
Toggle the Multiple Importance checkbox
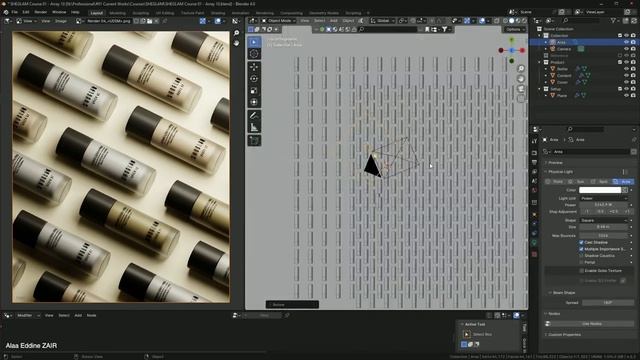[581, 249]
